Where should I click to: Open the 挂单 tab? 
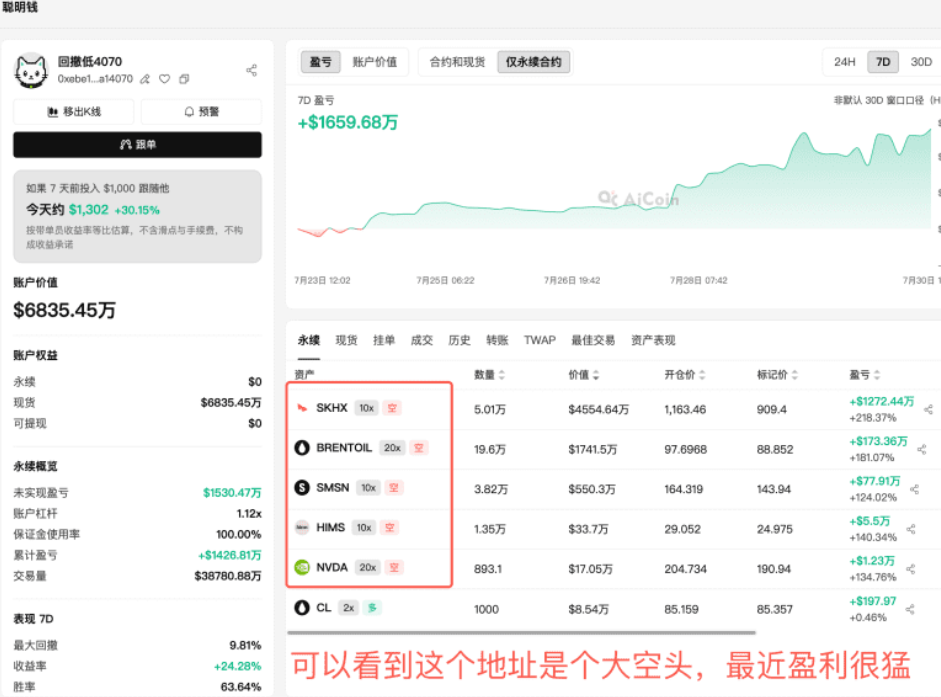pyautogui.click(x=384, y=340)
